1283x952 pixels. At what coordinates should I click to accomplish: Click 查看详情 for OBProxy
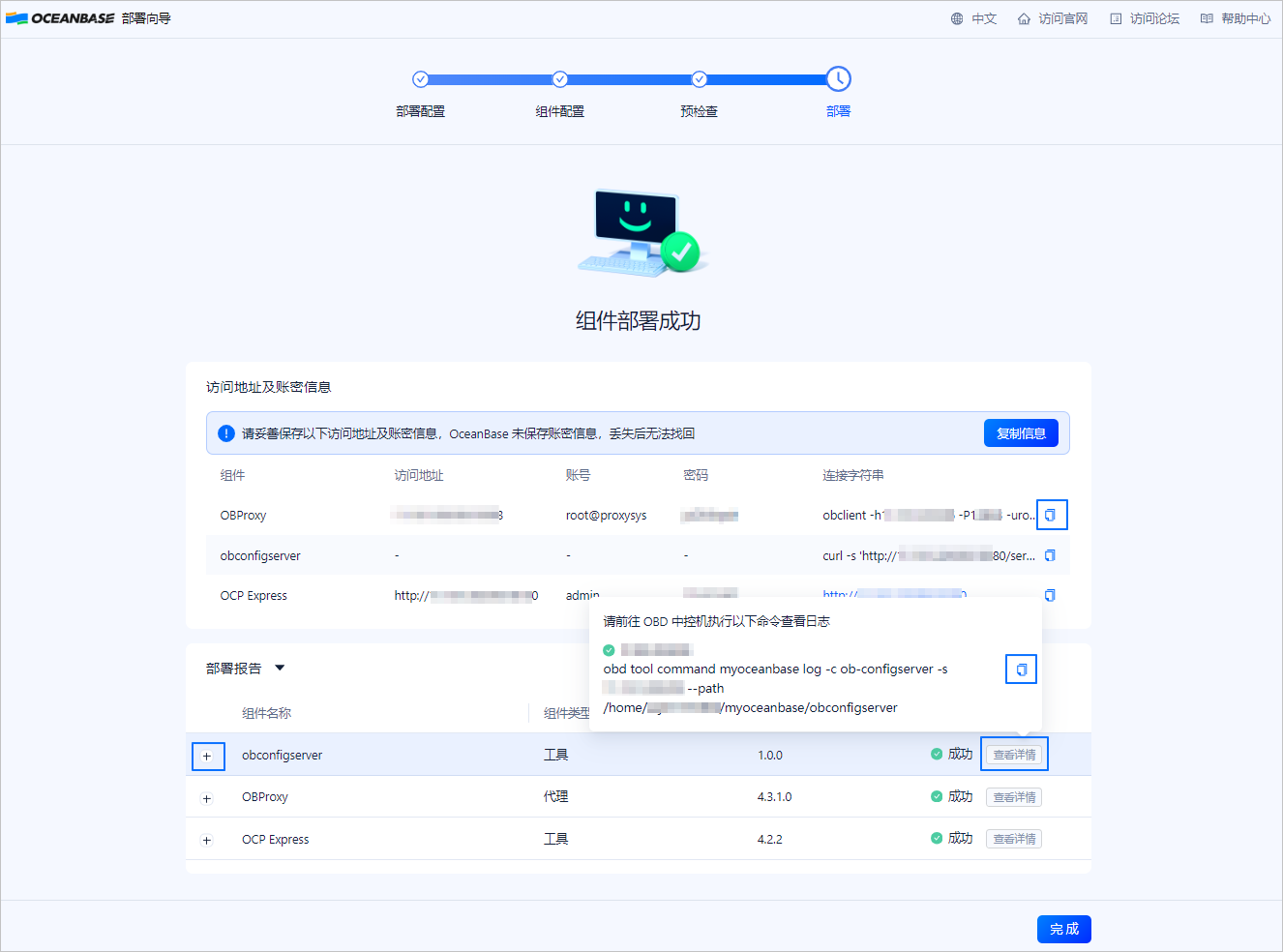(x=1014, y=797)
